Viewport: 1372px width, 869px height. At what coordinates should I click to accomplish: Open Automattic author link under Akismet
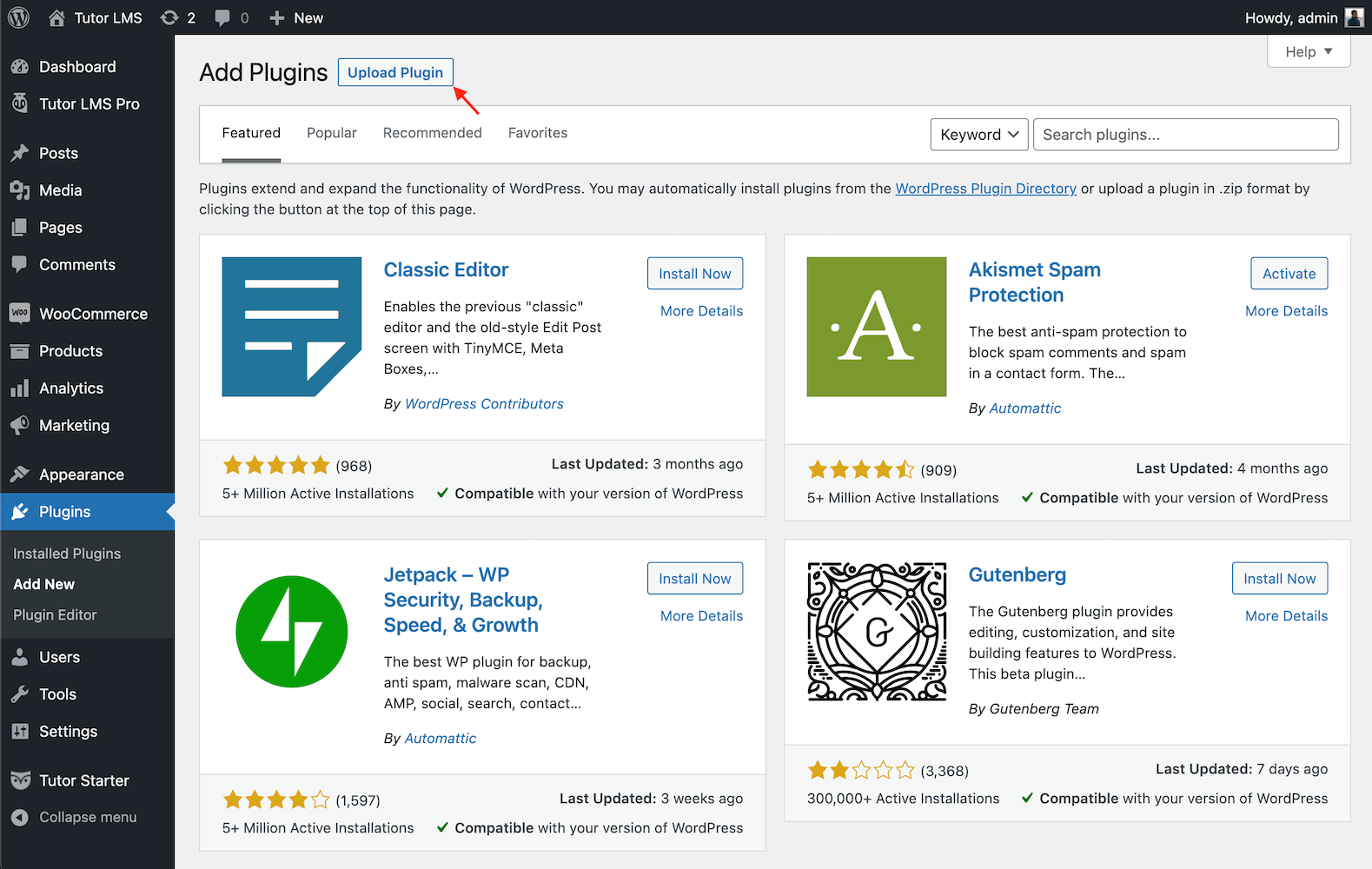[x=1025, y=408]
